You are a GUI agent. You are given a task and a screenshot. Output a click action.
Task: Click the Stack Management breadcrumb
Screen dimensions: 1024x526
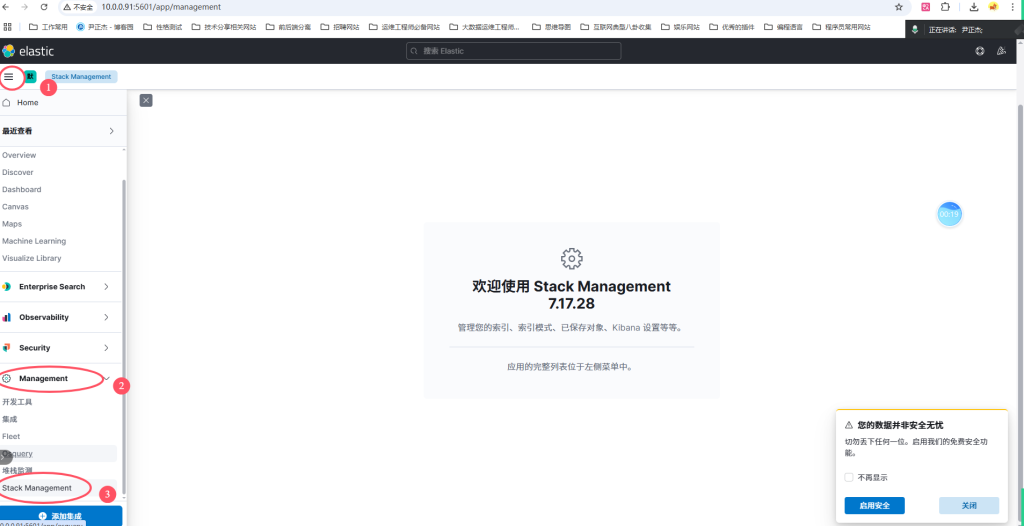pos(81,76)
